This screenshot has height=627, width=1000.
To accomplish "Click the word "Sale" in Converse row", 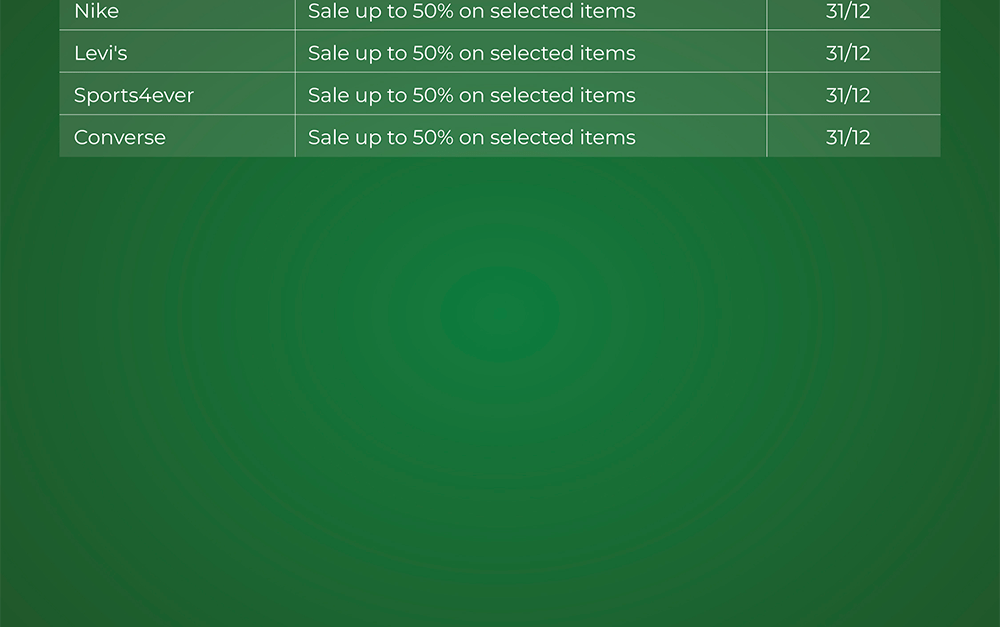I will pos(329,137).
